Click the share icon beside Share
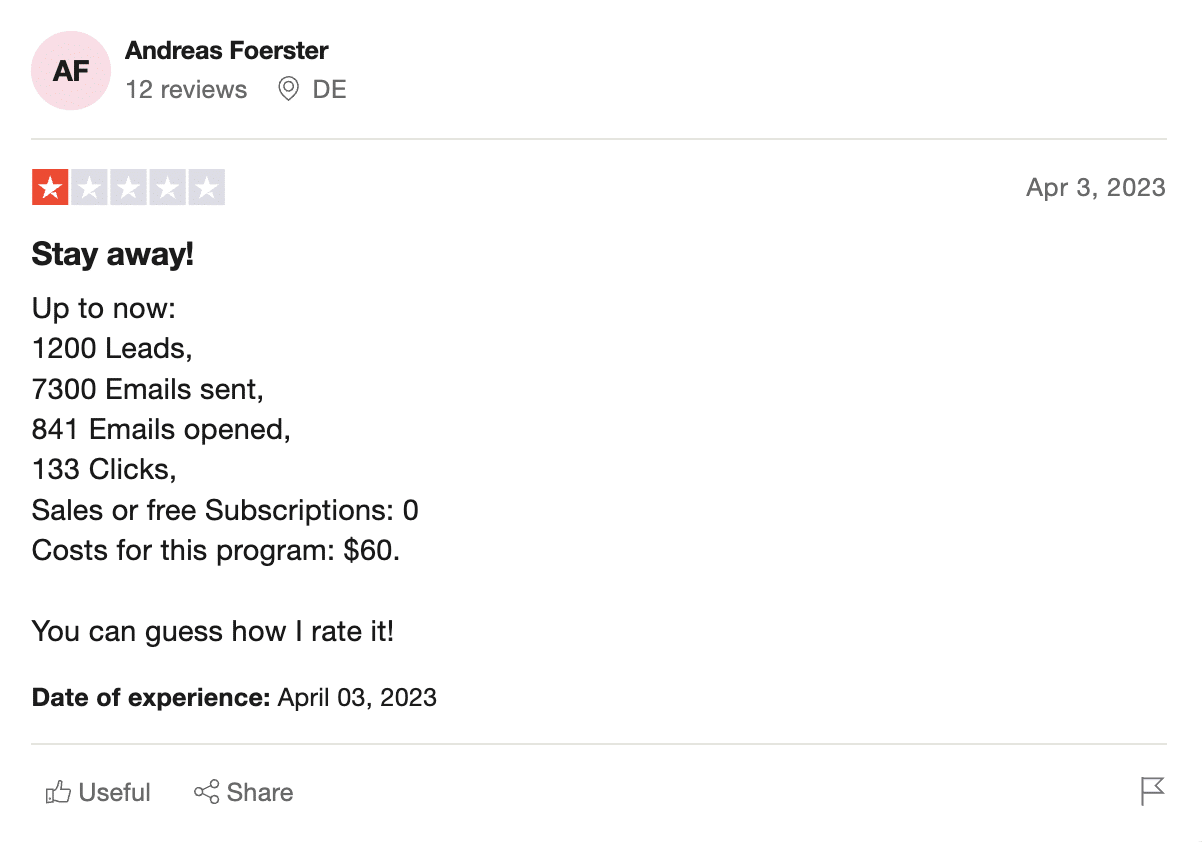Screen dimensions: 1202x842 tap(206, 793)
